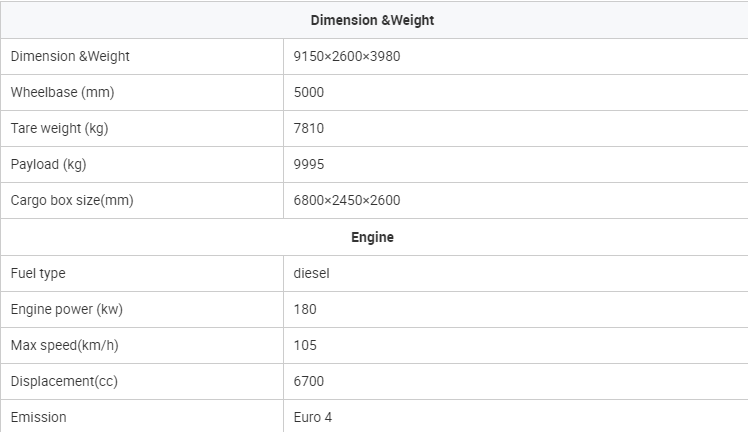Click the Tare weight (kg) label

(60, 128)
